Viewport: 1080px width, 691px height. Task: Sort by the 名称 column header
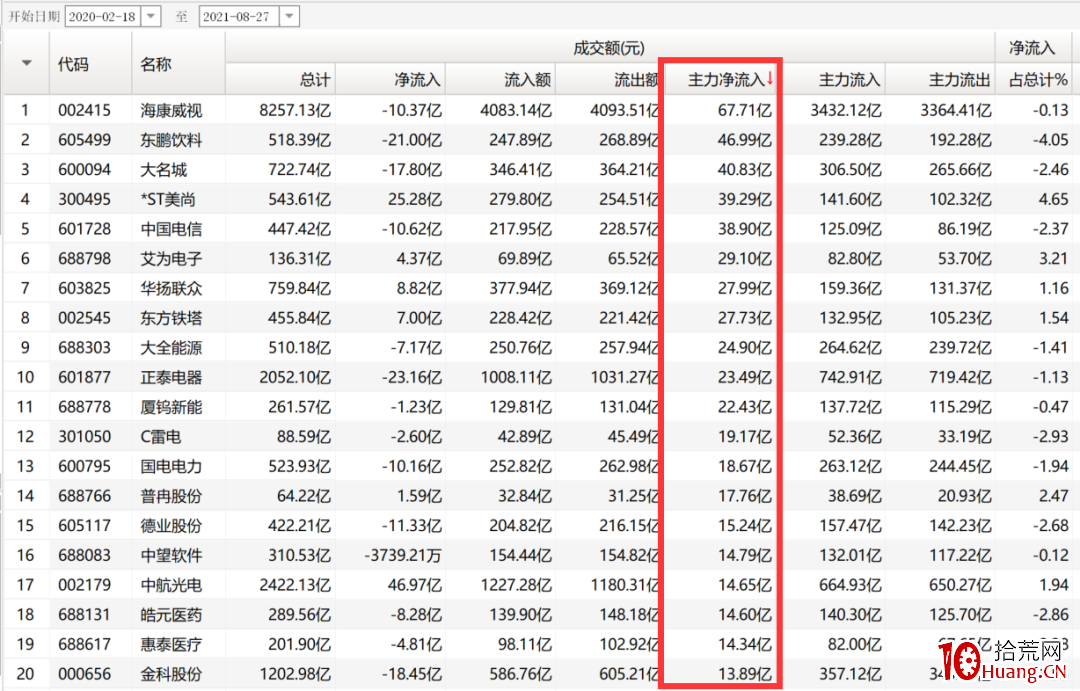coord(178,63)
